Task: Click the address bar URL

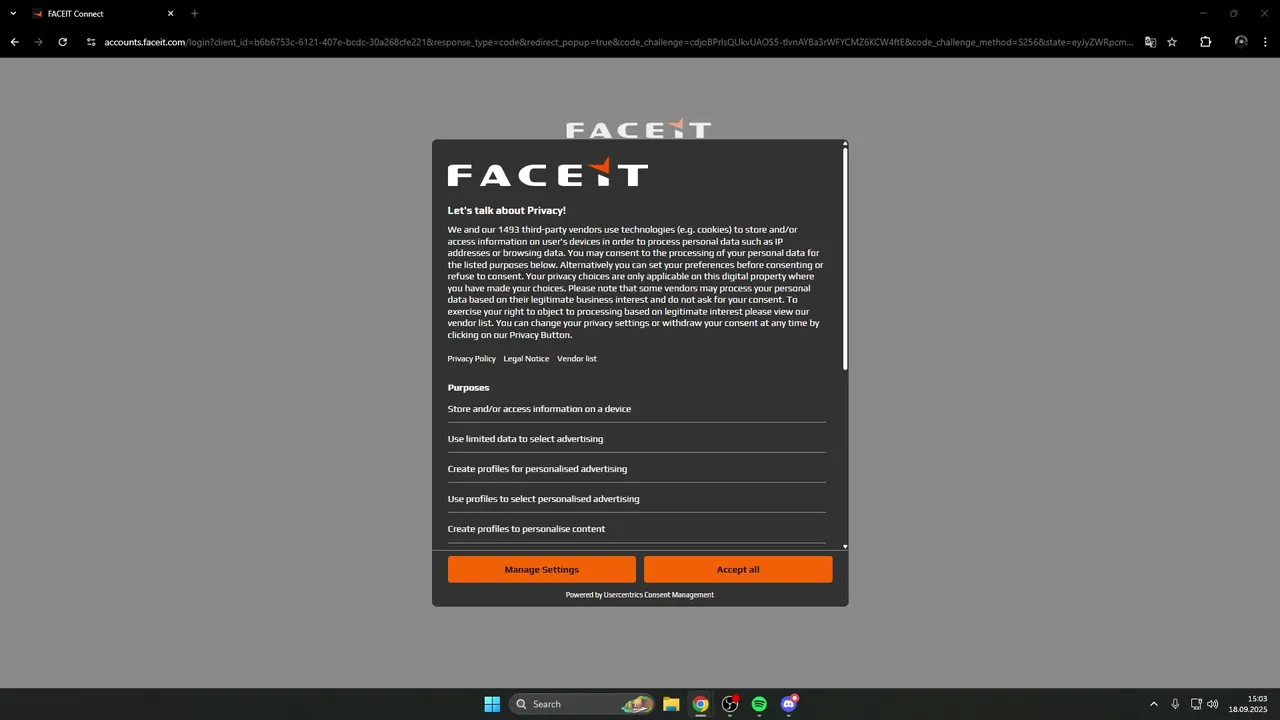Action: [618, 42]
